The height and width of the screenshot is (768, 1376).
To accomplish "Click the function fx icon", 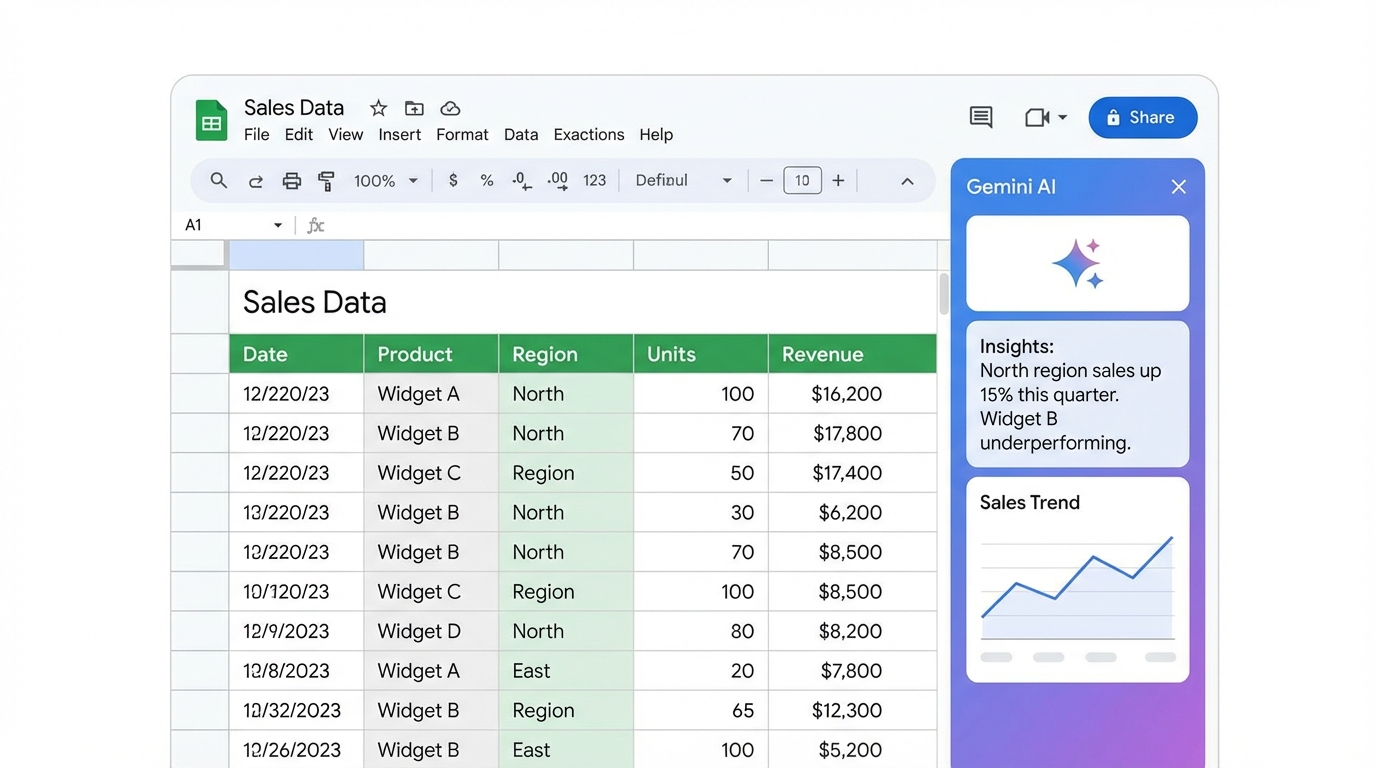I will tap(316, 225).
